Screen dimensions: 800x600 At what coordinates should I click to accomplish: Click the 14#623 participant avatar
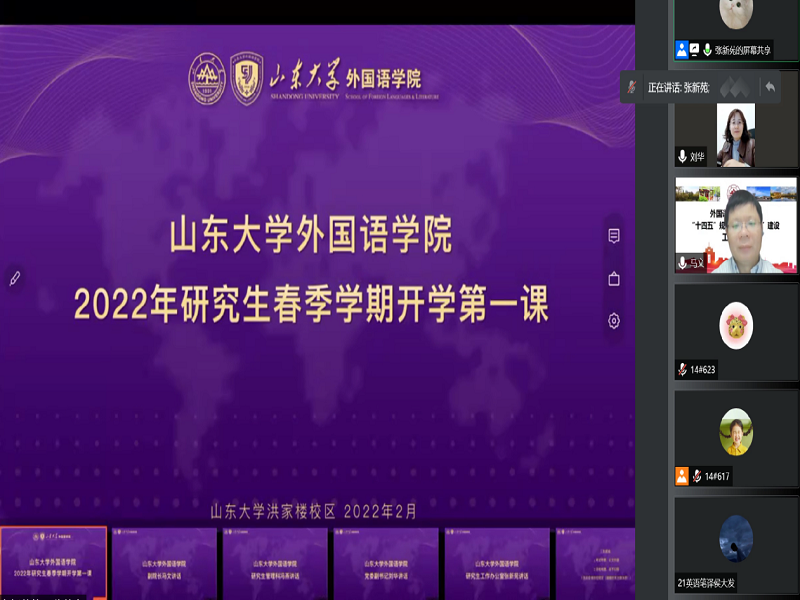(x=736, y=326)
